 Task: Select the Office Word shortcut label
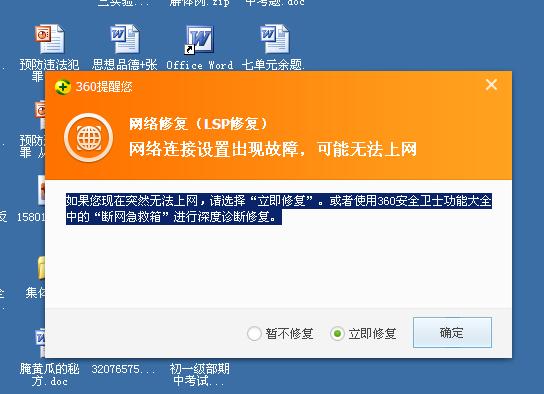[199, 65]
